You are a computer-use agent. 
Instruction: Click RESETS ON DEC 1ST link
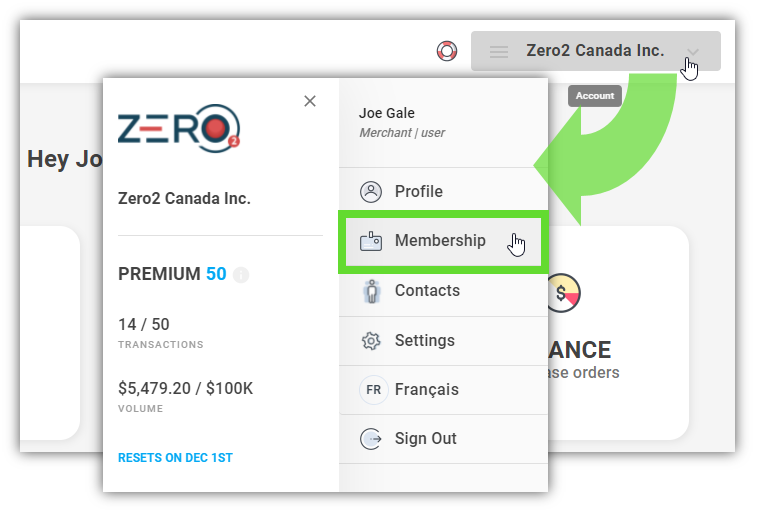click(175, 458)
